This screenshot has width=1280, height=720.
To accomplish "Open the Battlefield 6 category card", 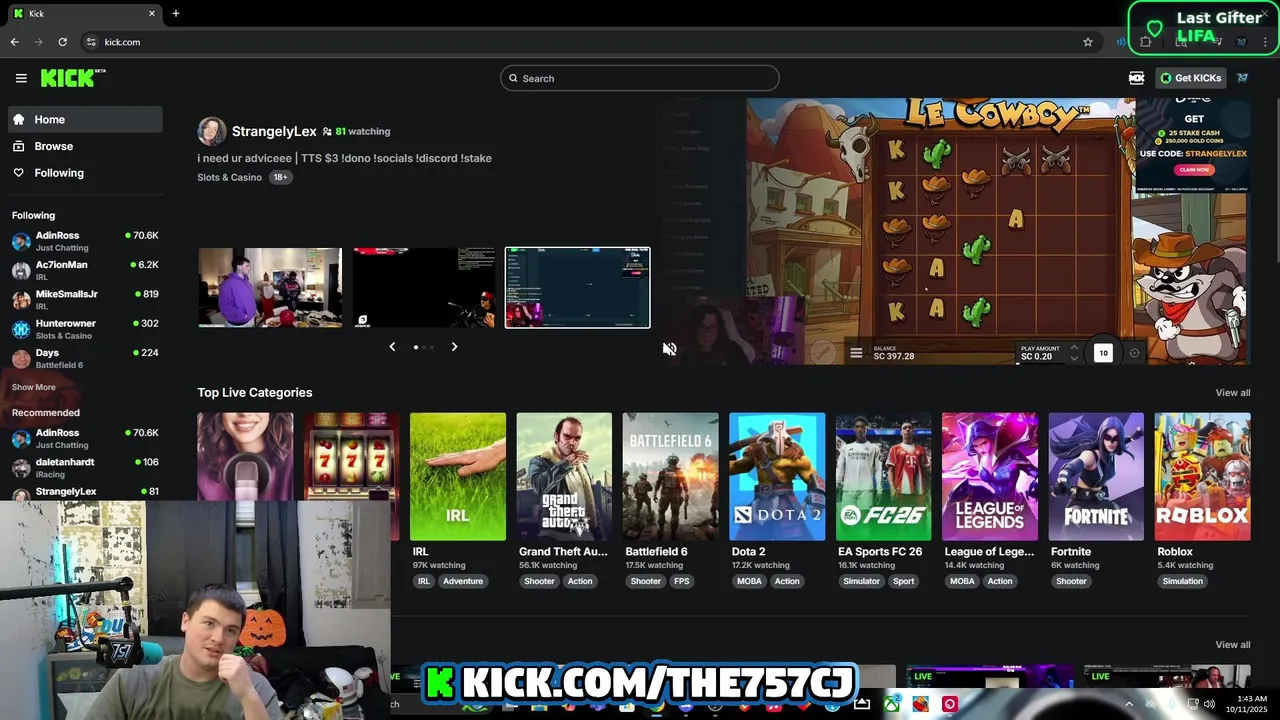I will [670, 476].
